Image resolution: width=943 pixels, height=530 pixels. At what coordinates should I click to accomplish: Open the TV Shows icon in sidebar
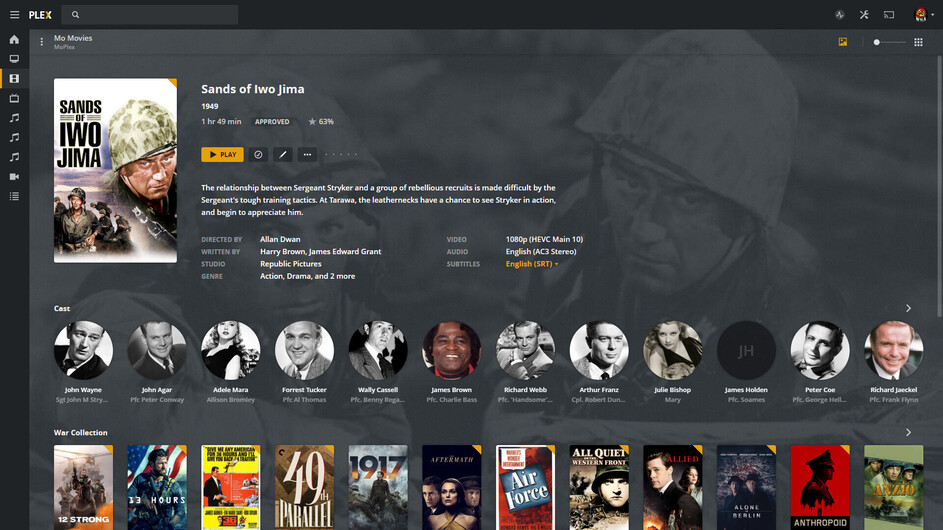pyautogui.click(x=14, y=98)
